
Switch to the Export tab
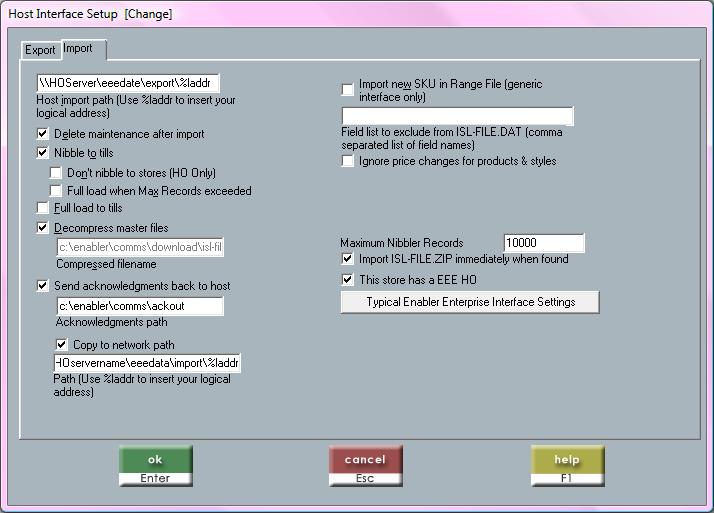41,50
